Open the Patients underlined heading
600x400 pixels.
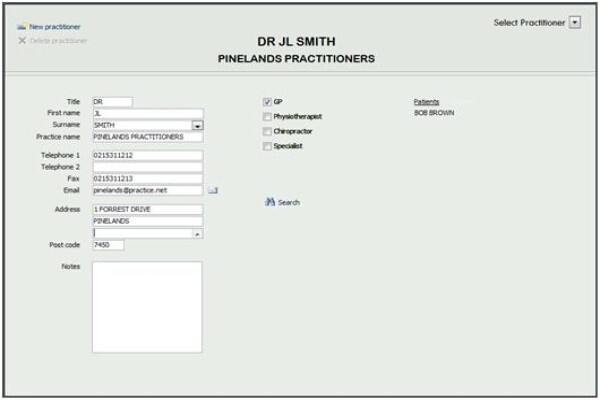tap(426, 102)
